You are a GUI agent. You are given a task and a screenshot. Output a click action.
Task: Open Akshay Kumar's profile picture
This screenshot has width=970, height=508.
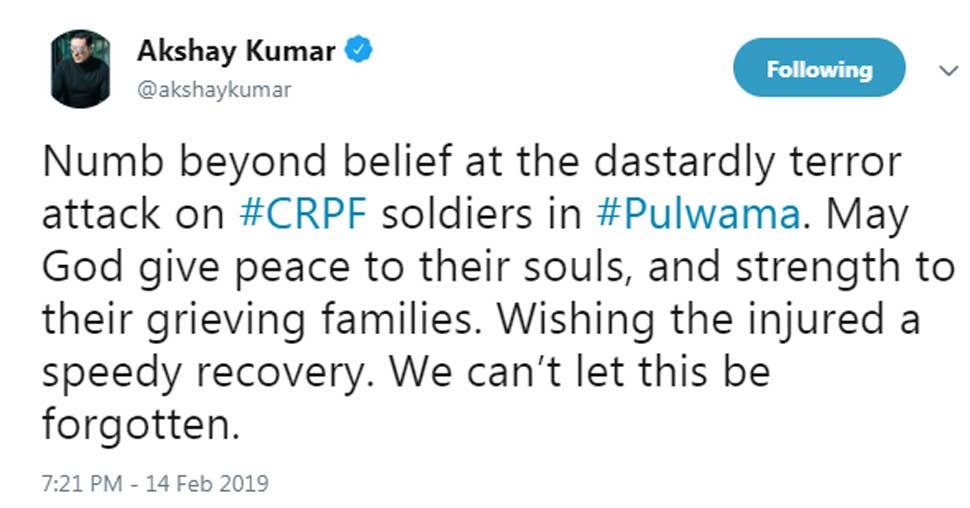click(80, 69)
